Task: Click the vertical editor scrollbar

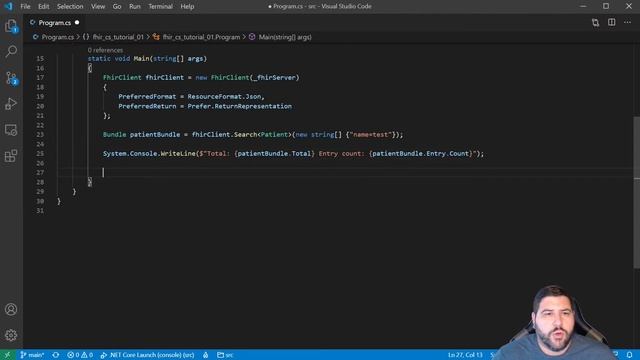Action: pyautogui.click(x=636, y=193)
